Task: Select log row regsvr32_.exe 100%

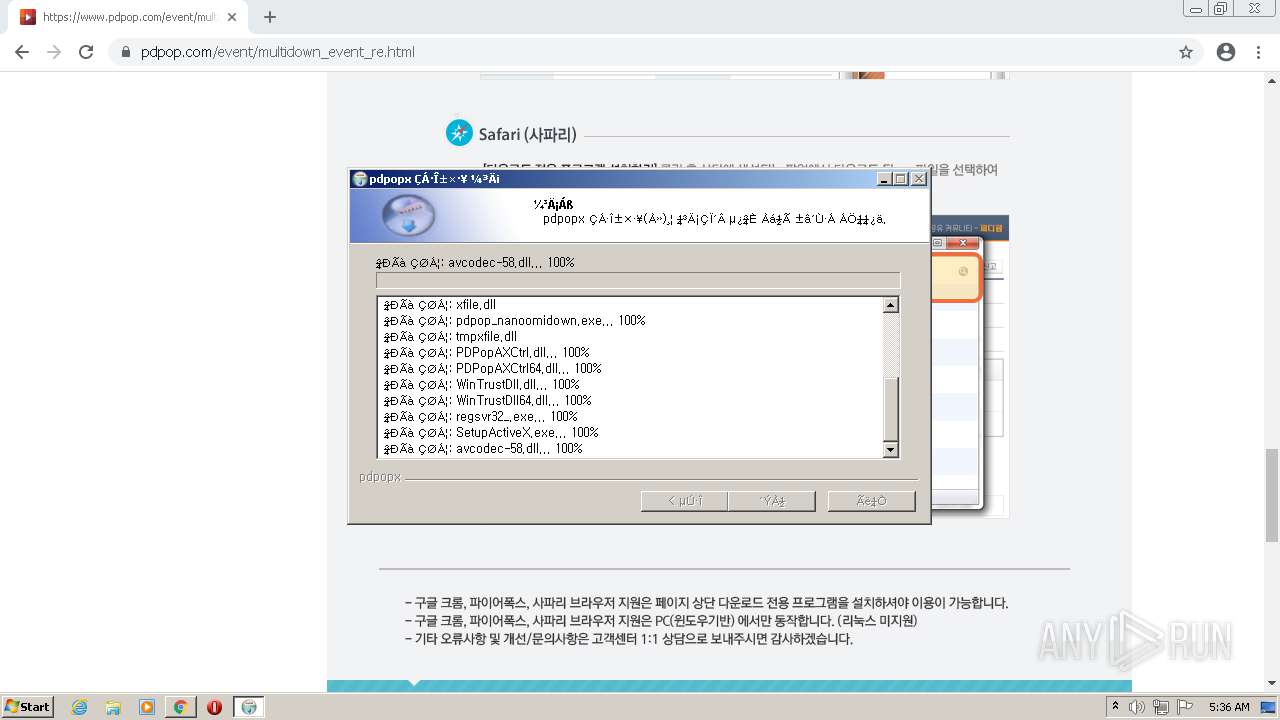Action: coord(480,417)
